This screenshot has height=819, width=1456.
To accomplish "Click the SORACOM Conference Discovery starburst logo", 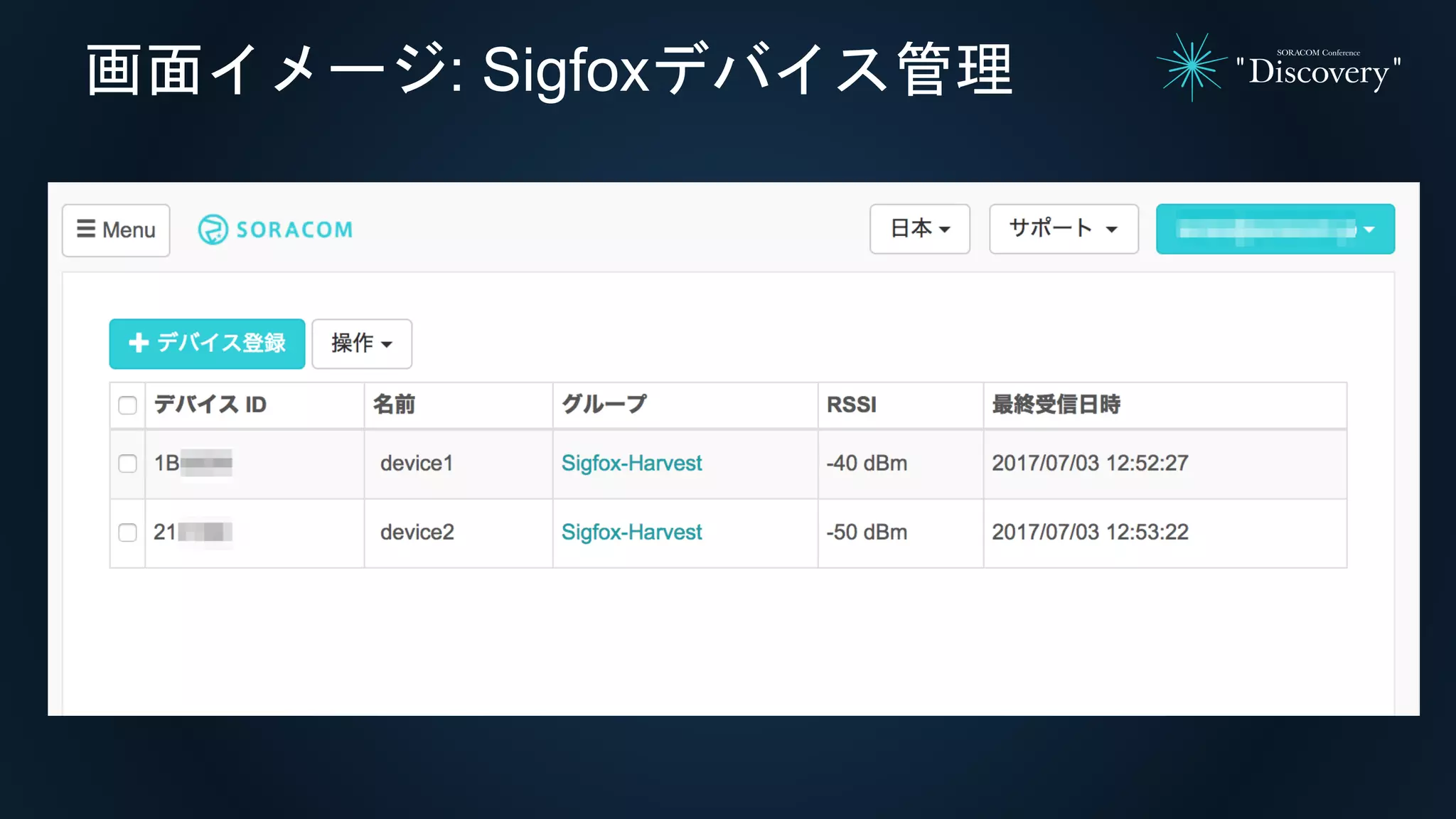I will (x=1192, y=68).
